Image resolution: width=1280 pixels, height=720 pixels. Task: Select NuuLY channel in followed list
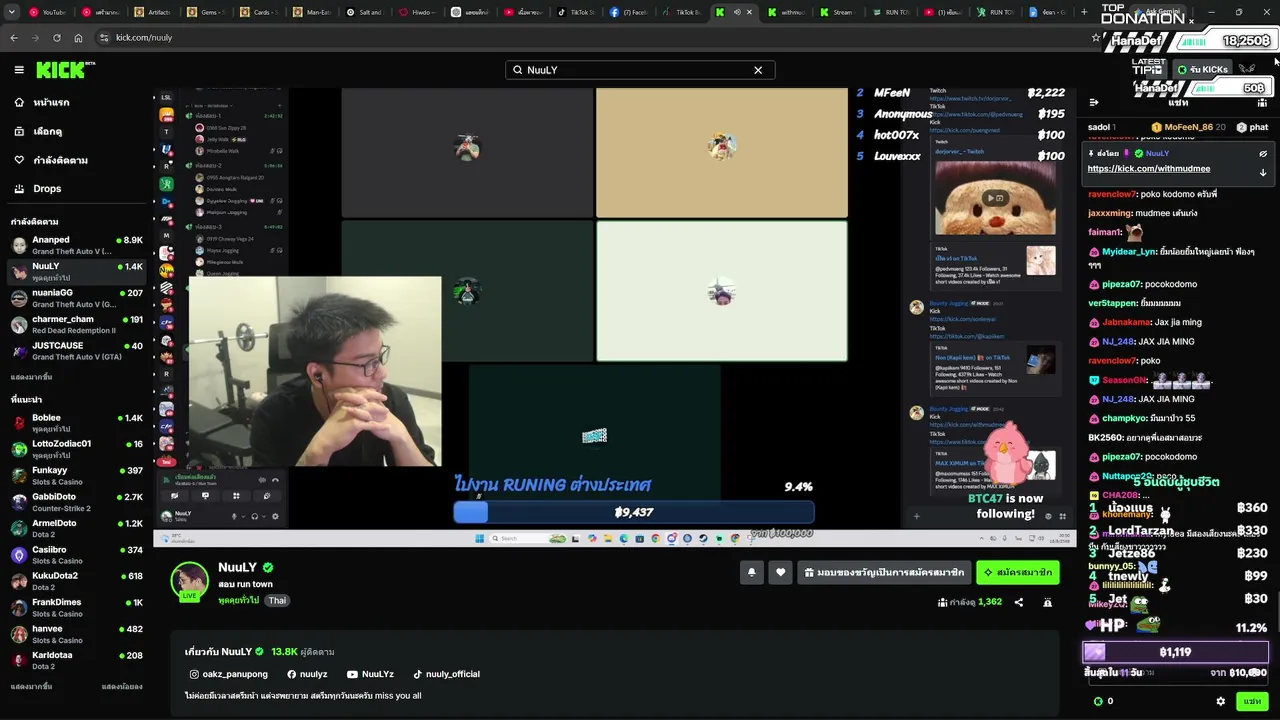77,271
